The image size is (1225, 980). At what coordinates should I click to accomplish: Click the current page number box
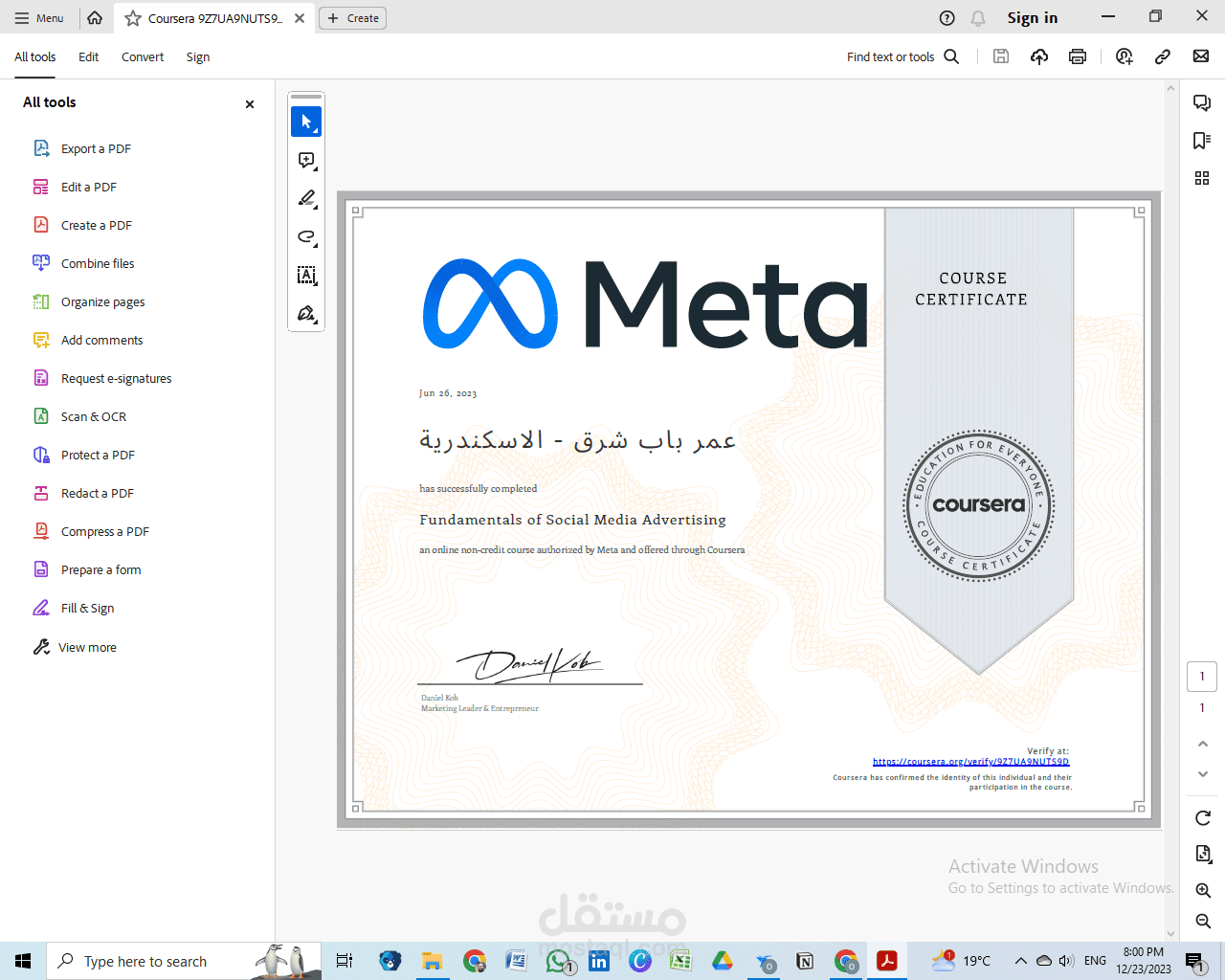pyautogui.click(x=1202, y=676)
